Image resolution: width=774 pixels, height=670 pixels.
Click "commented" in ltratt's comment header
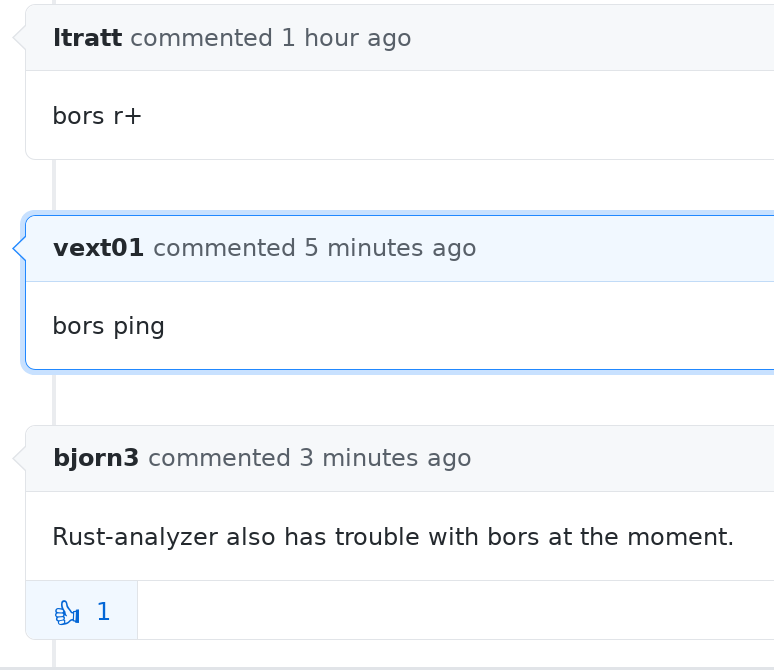[x=201, y=38]
